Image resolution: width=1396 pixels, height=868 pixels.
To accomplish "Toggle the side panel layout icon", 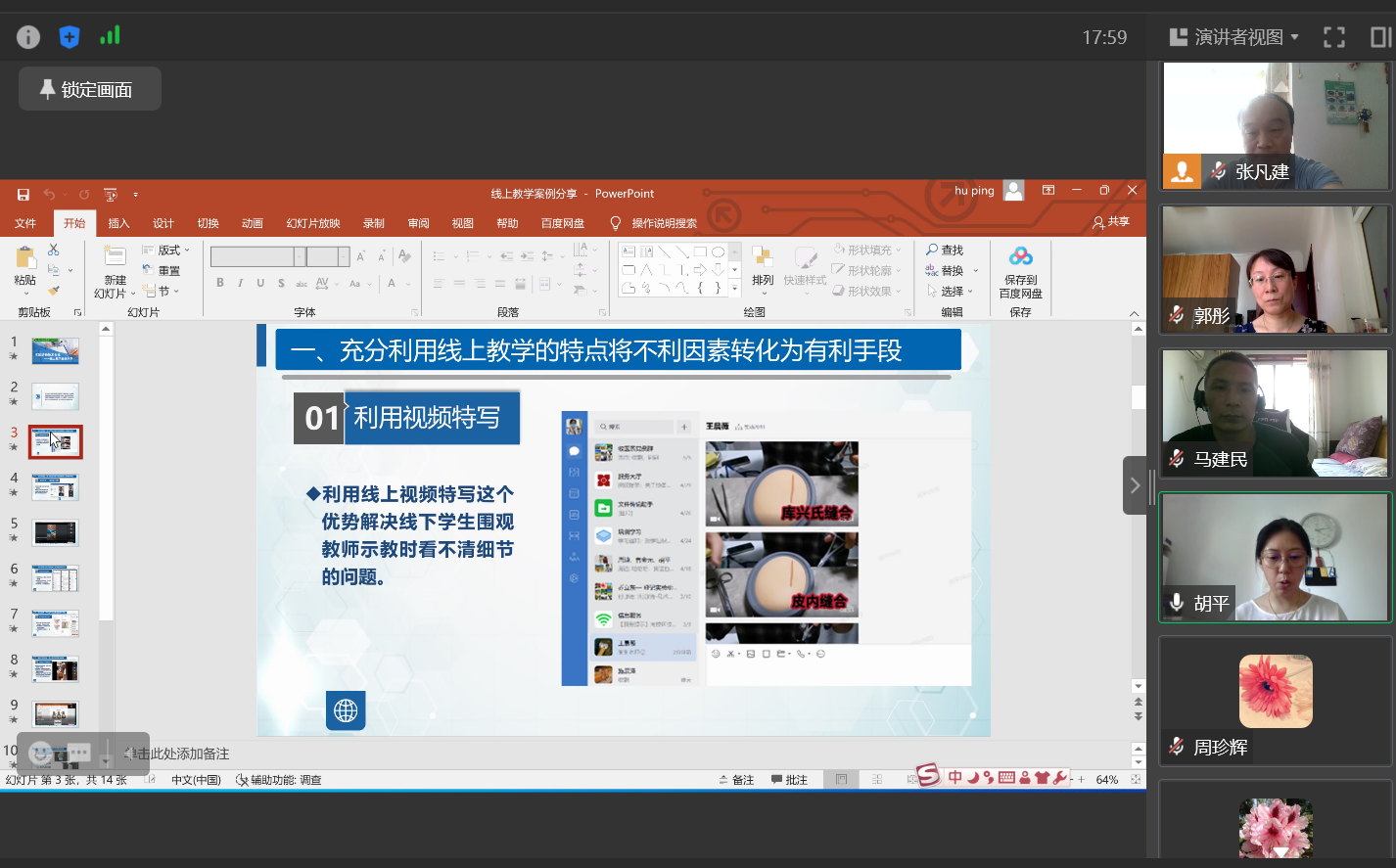I will pyautogui.click(x=1379, y=37).
